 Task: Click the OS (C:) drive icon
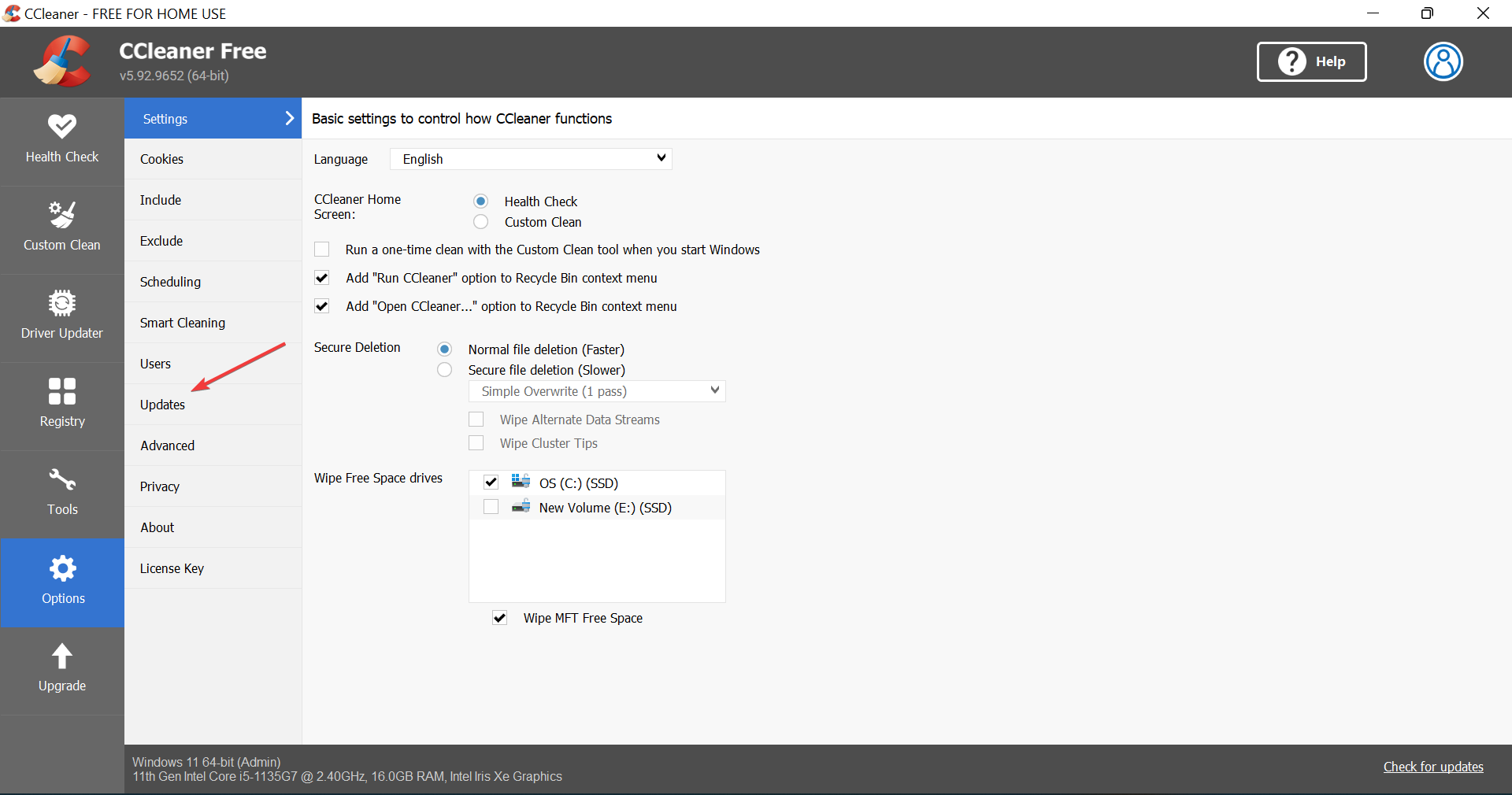pos(521,481)
